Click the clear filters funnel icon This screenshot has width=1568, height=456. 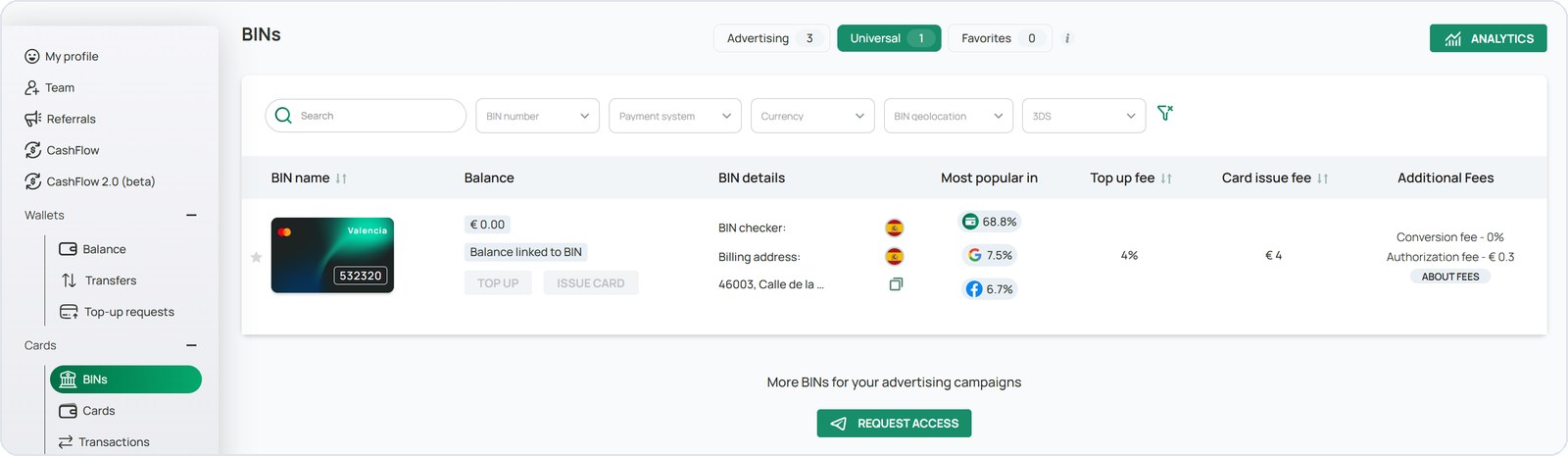(x=1164, y=114)
